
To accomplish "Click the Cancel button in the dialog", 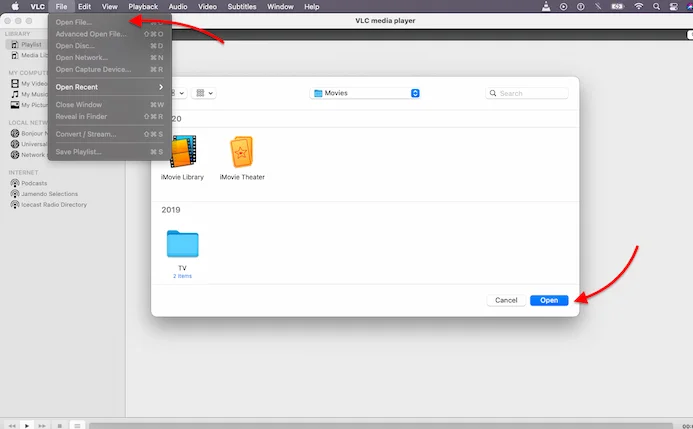I will tap(506, 300).
